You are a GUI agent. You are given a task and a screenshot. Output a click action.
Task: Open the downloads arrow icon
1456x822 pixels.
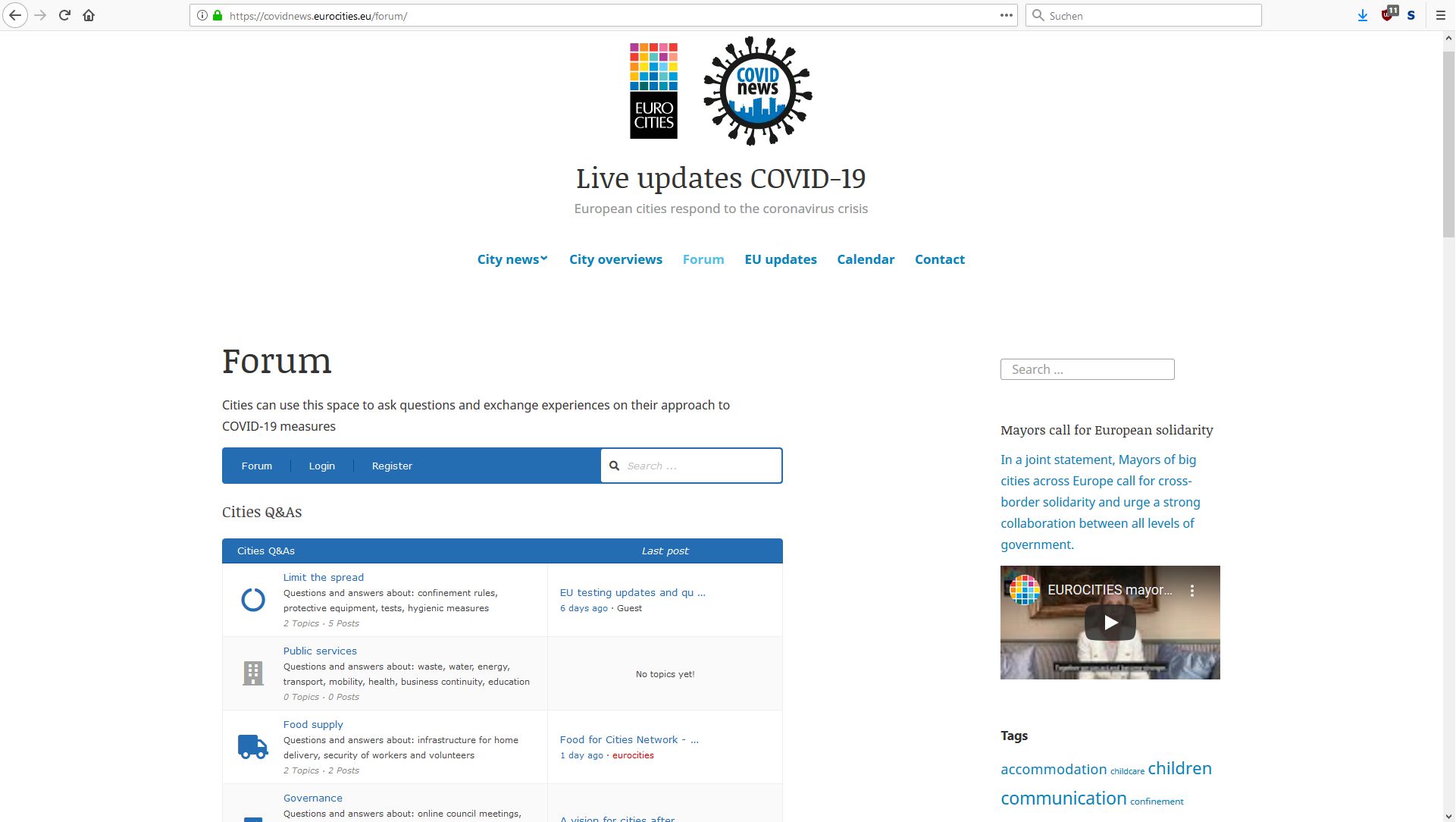1363,15
